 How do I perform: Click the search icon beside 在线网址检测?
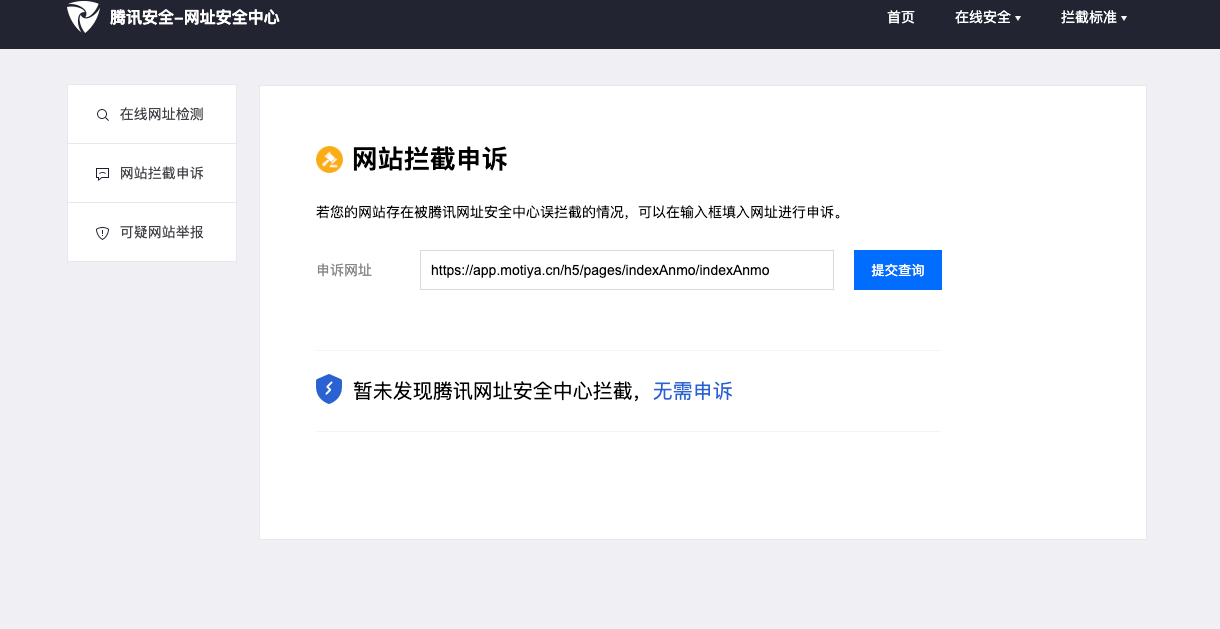click(102, 115)
